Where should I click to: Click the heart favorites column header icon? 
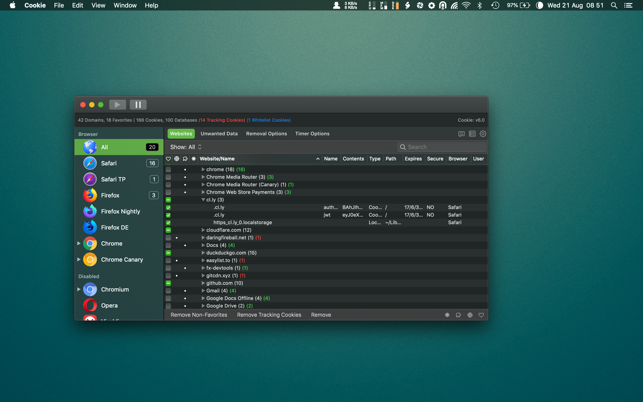coord(168,159)
